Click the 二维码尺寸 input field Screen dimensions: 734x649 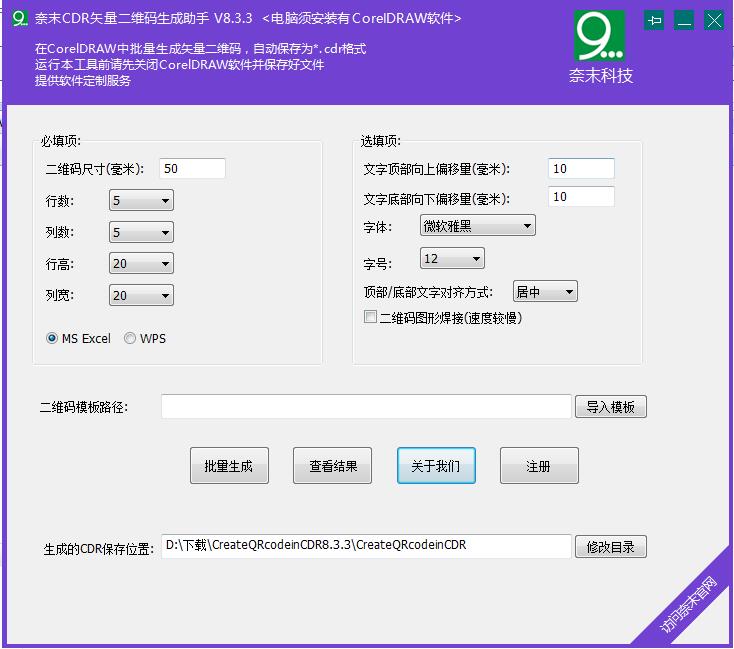click(192, 169)
